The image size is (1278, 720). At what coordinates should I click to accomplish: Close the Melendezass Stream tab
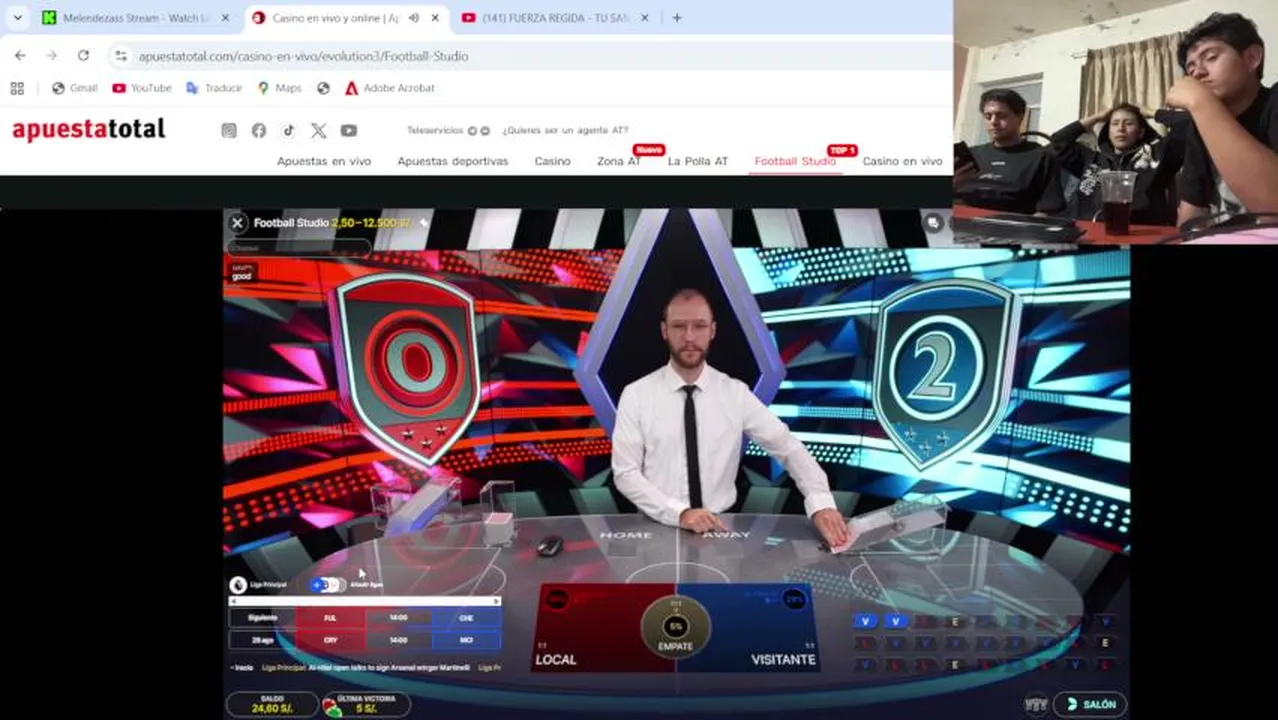[x=225, y=18]
